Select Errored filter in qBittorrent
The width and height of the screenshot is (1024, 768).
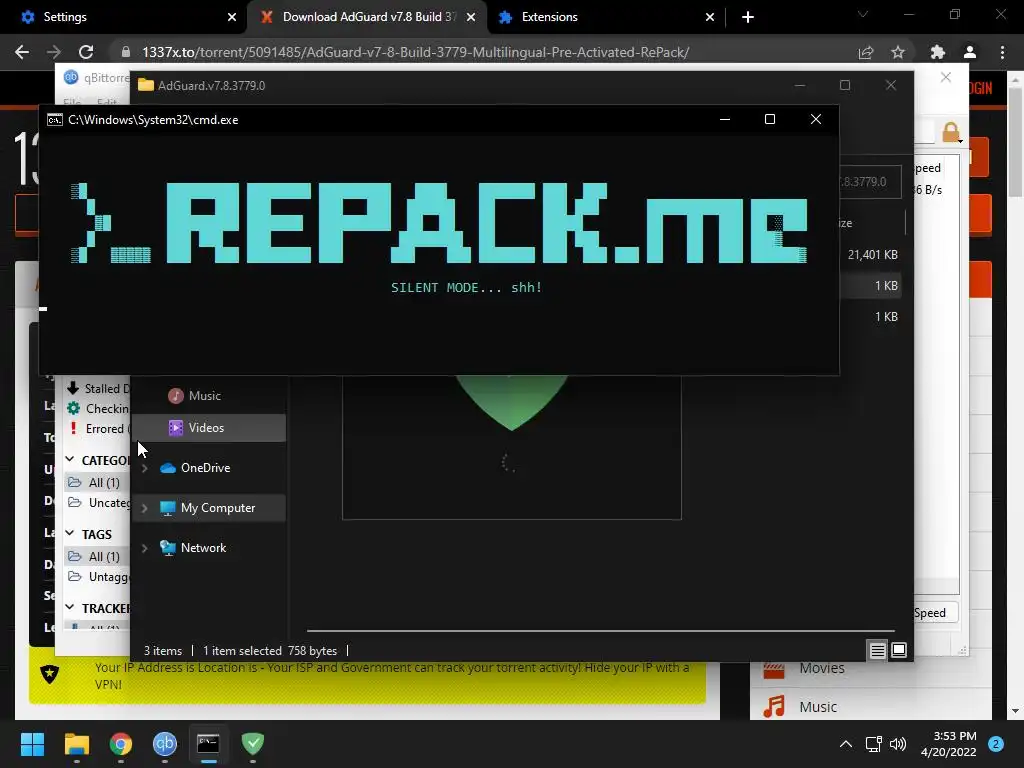click(x=98, y=429)
